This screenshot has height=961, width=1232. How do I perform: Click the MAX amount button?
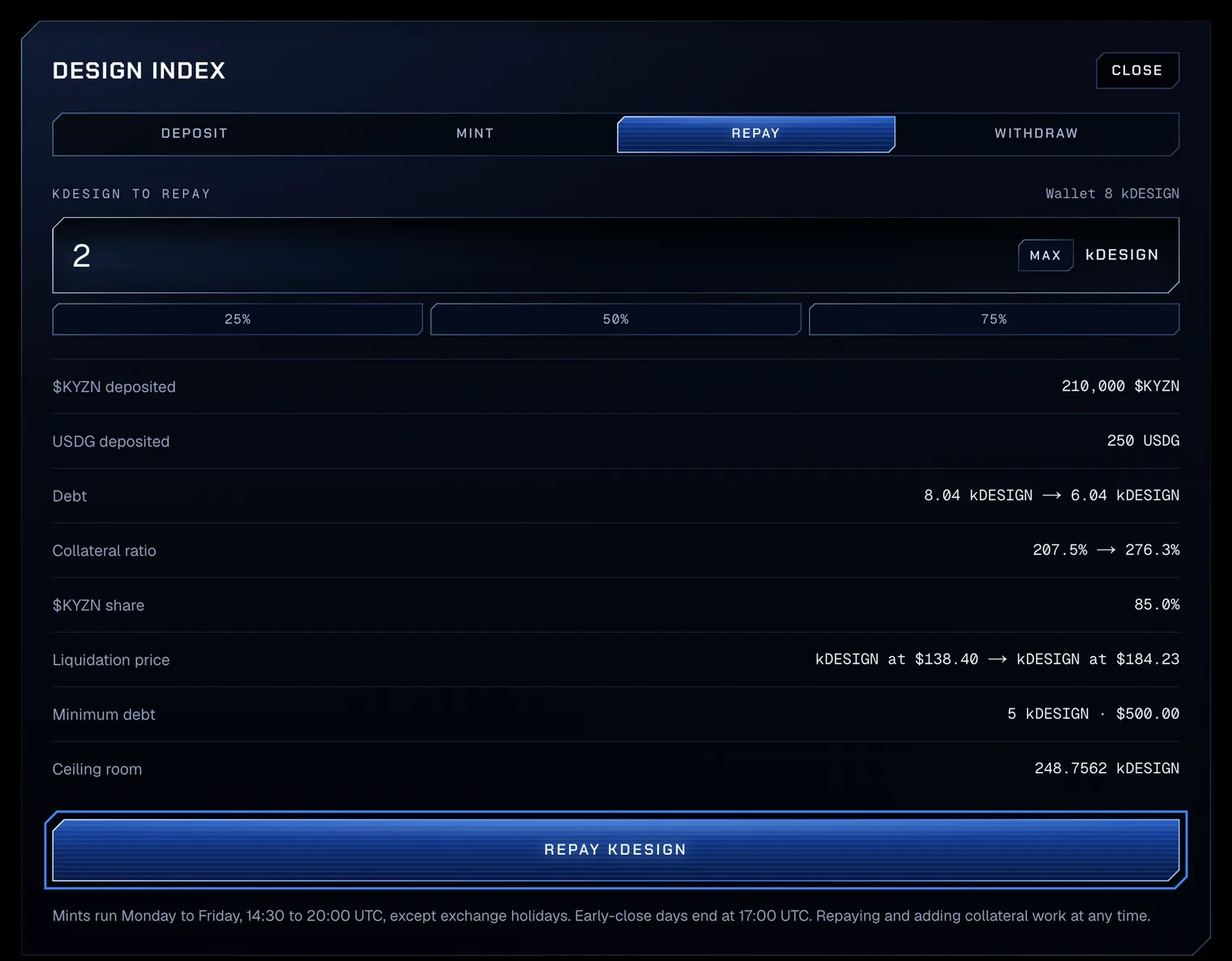tap(1046, 255)
